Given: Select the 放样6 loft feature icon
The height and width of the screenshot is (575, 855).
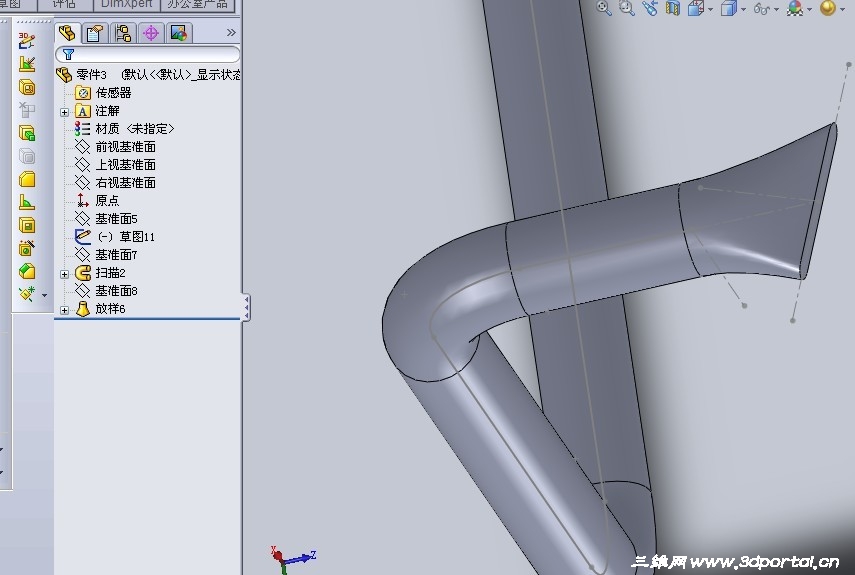Looking at the screenshot, I should (x=83, y=308).
